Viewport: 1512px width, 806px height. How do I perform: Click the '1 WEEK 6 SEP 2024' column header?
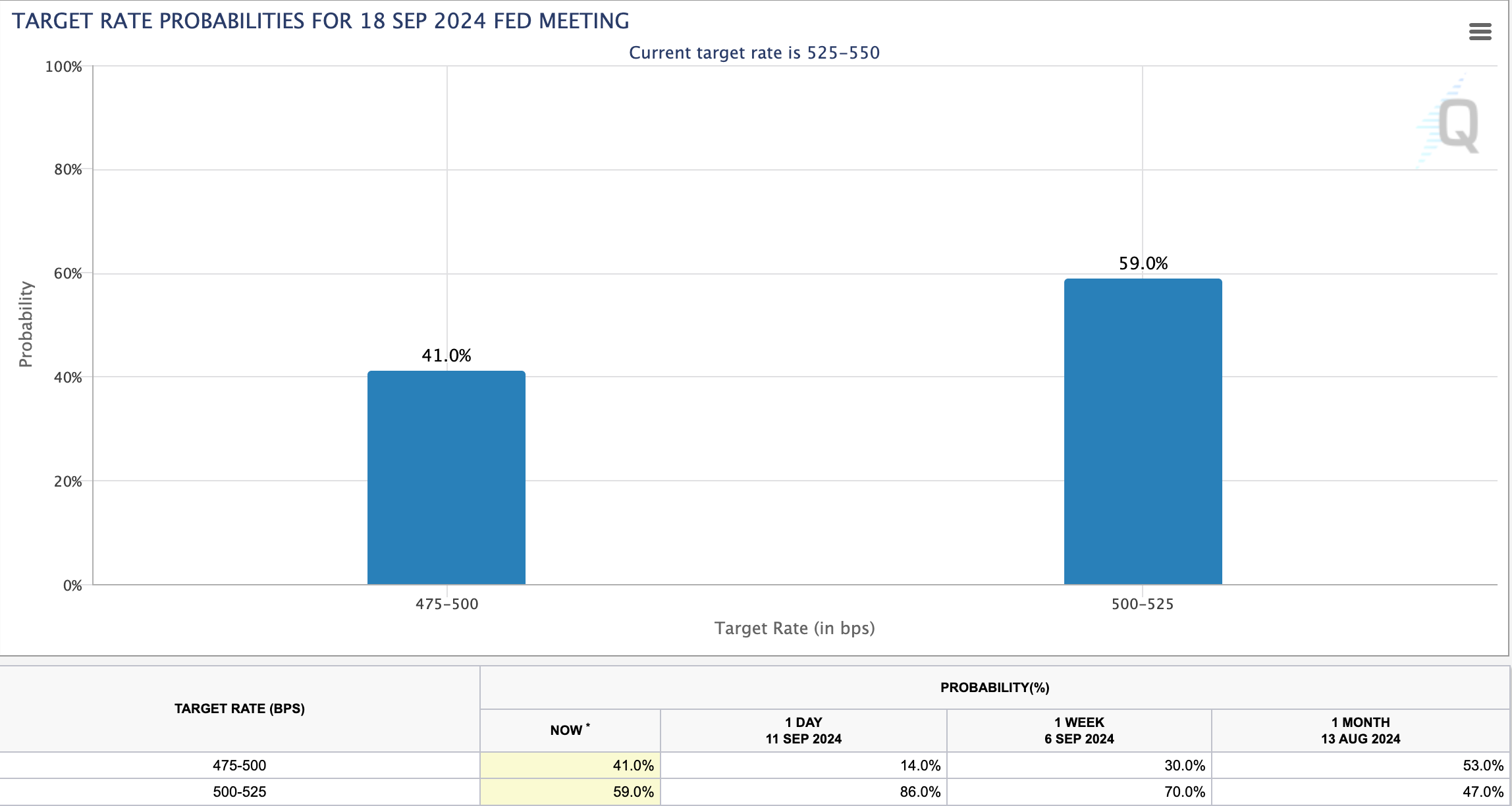tap(1079, 730)
